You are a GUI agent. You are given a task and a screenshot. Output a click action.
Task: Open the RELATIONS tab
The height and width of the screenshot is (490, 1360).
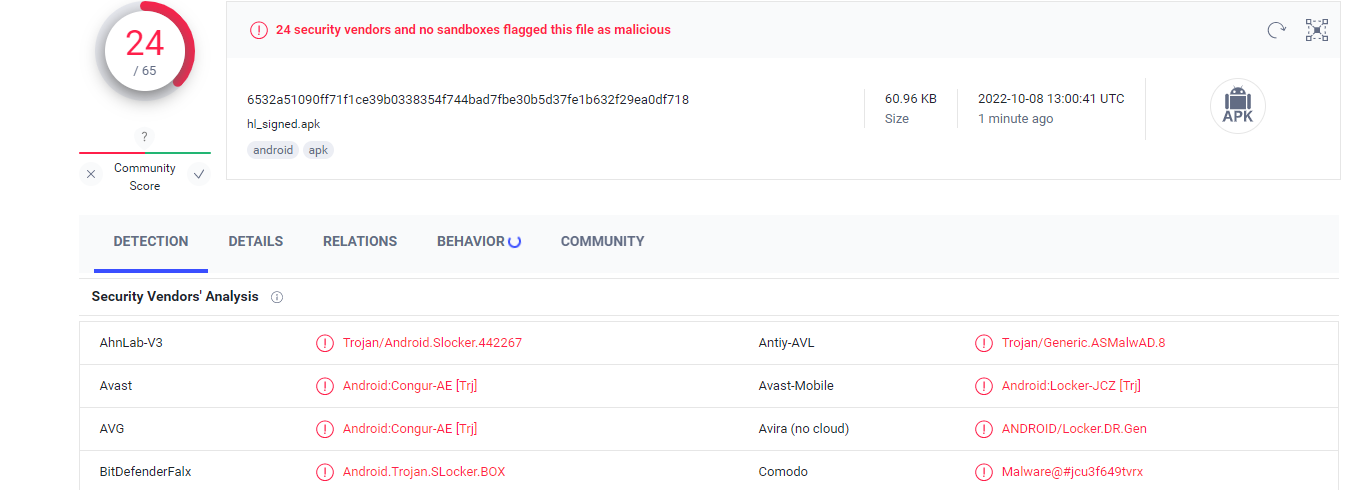360,241
